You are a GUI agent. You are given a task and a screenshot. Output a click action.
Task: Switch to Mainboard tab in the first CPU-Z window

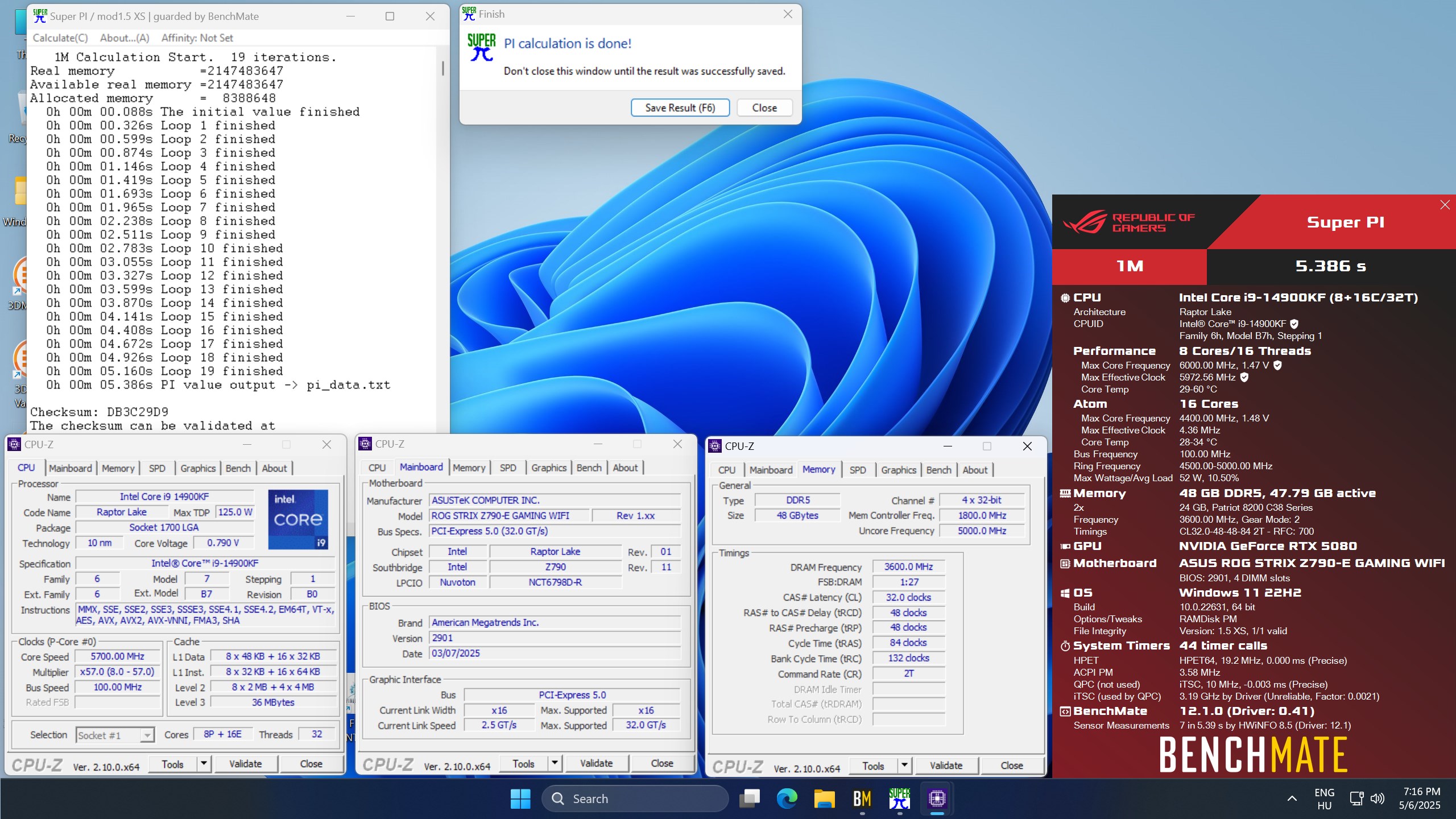71,468
